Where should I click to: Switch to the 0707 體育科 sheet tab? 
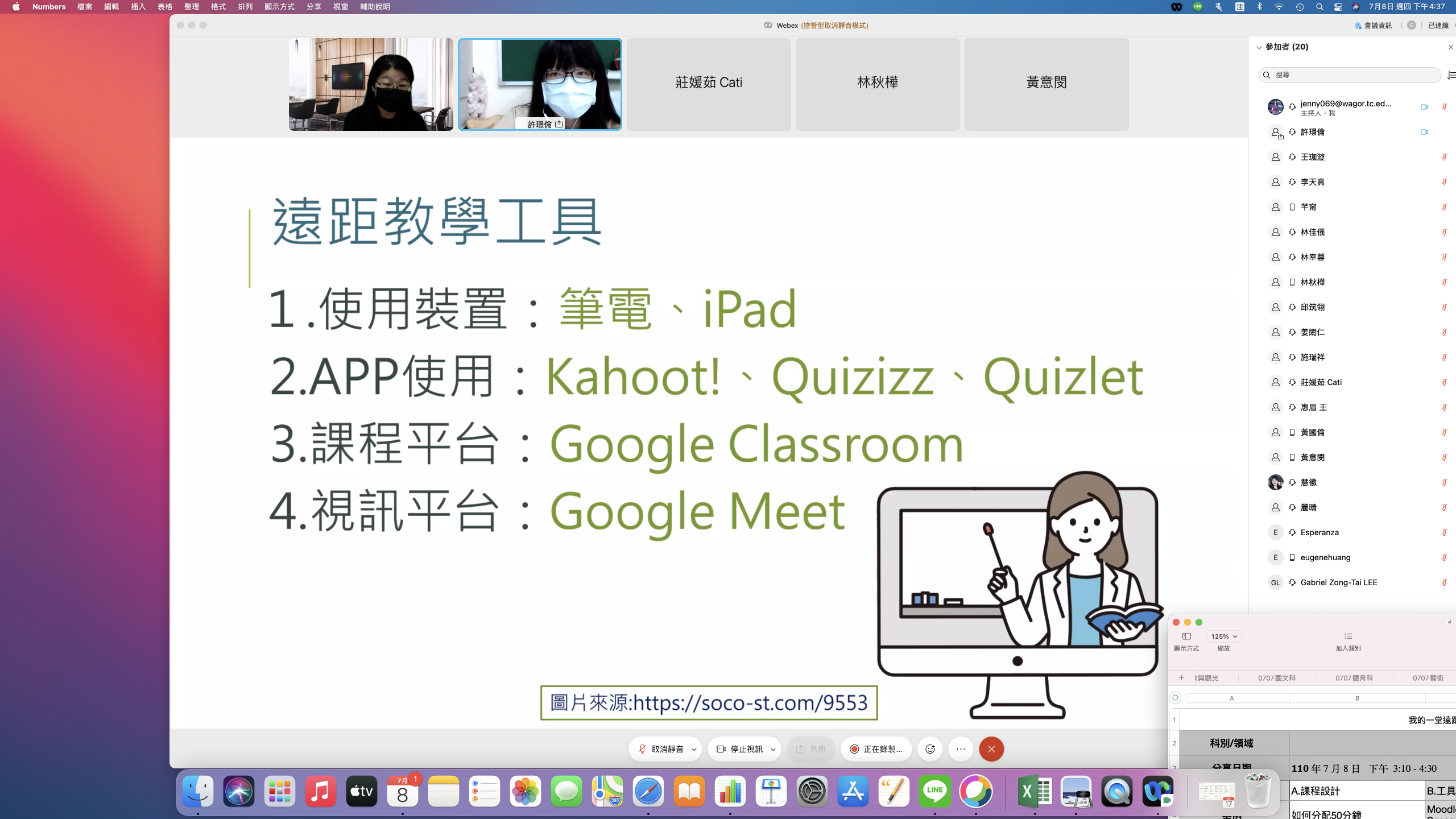click(x=1354, y=678)
